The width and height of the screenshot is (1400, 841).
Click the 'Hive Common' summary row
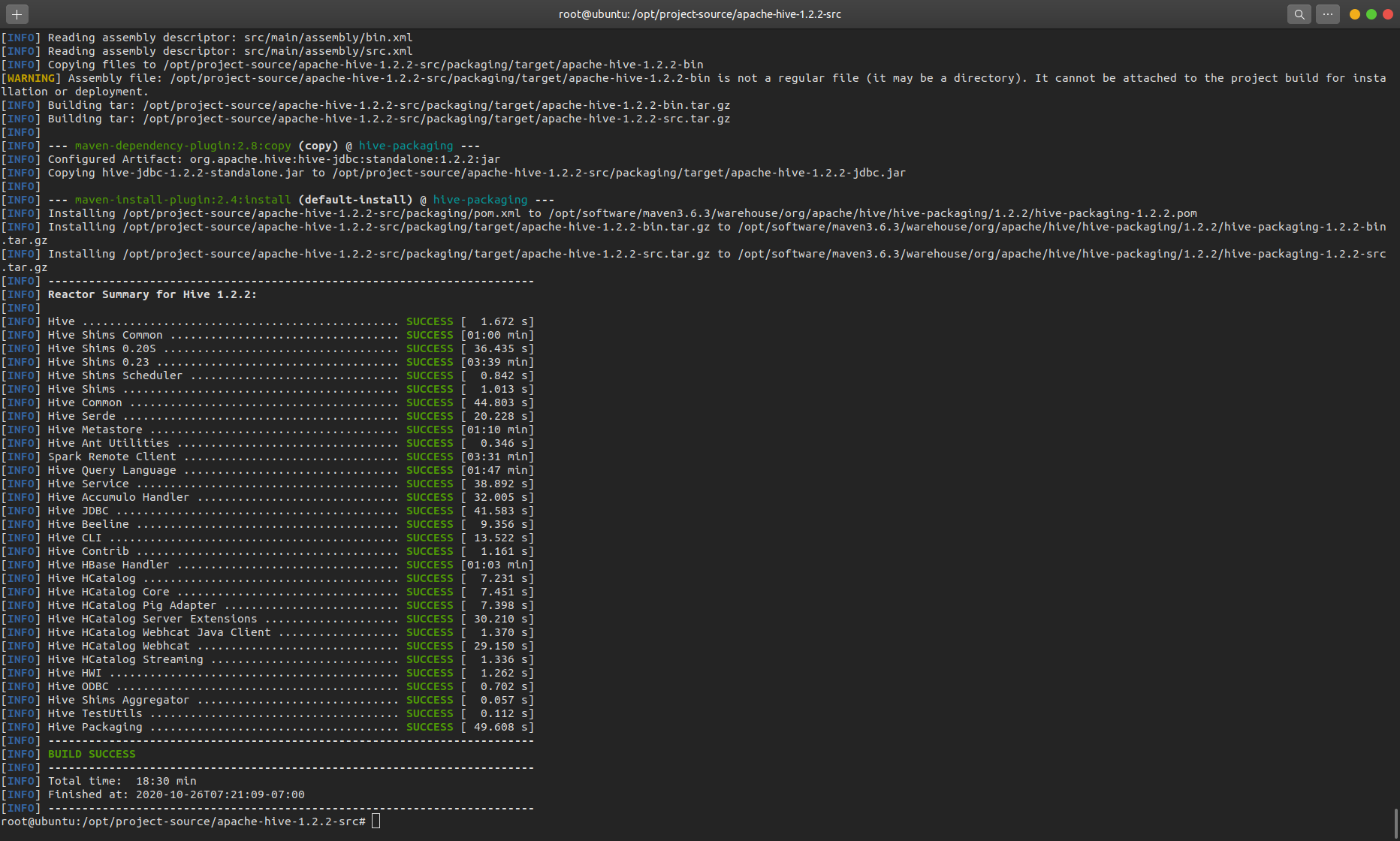tap(268, 402)
